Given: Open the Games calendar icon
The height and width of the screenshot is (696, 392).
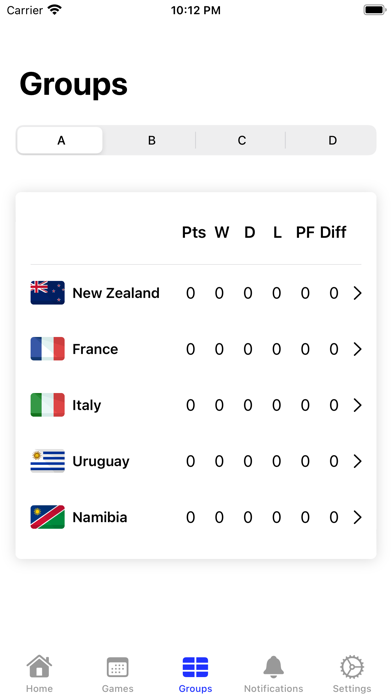Looking at the screenshot, I should point(118,667).
